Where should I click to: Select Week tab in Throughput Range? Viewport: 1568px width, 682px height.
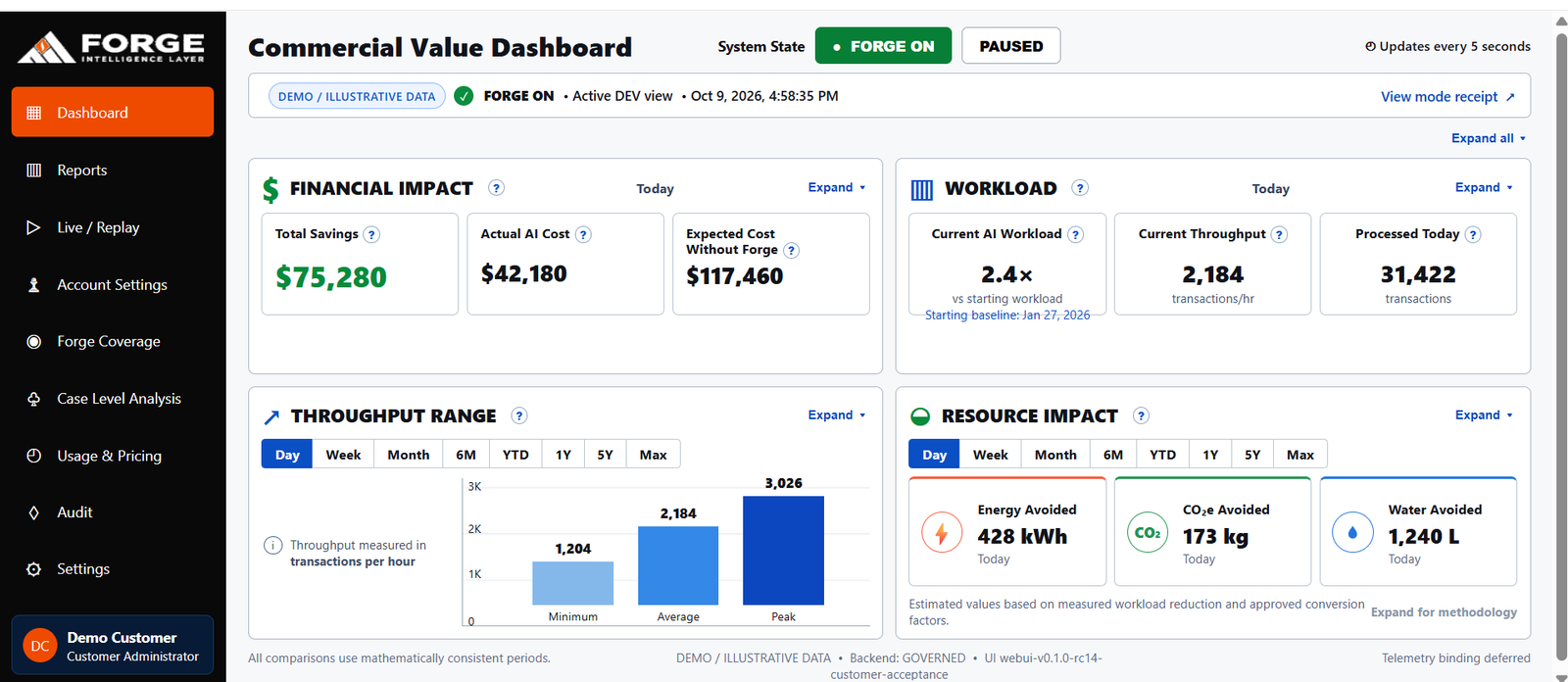(x=343, y=455)
